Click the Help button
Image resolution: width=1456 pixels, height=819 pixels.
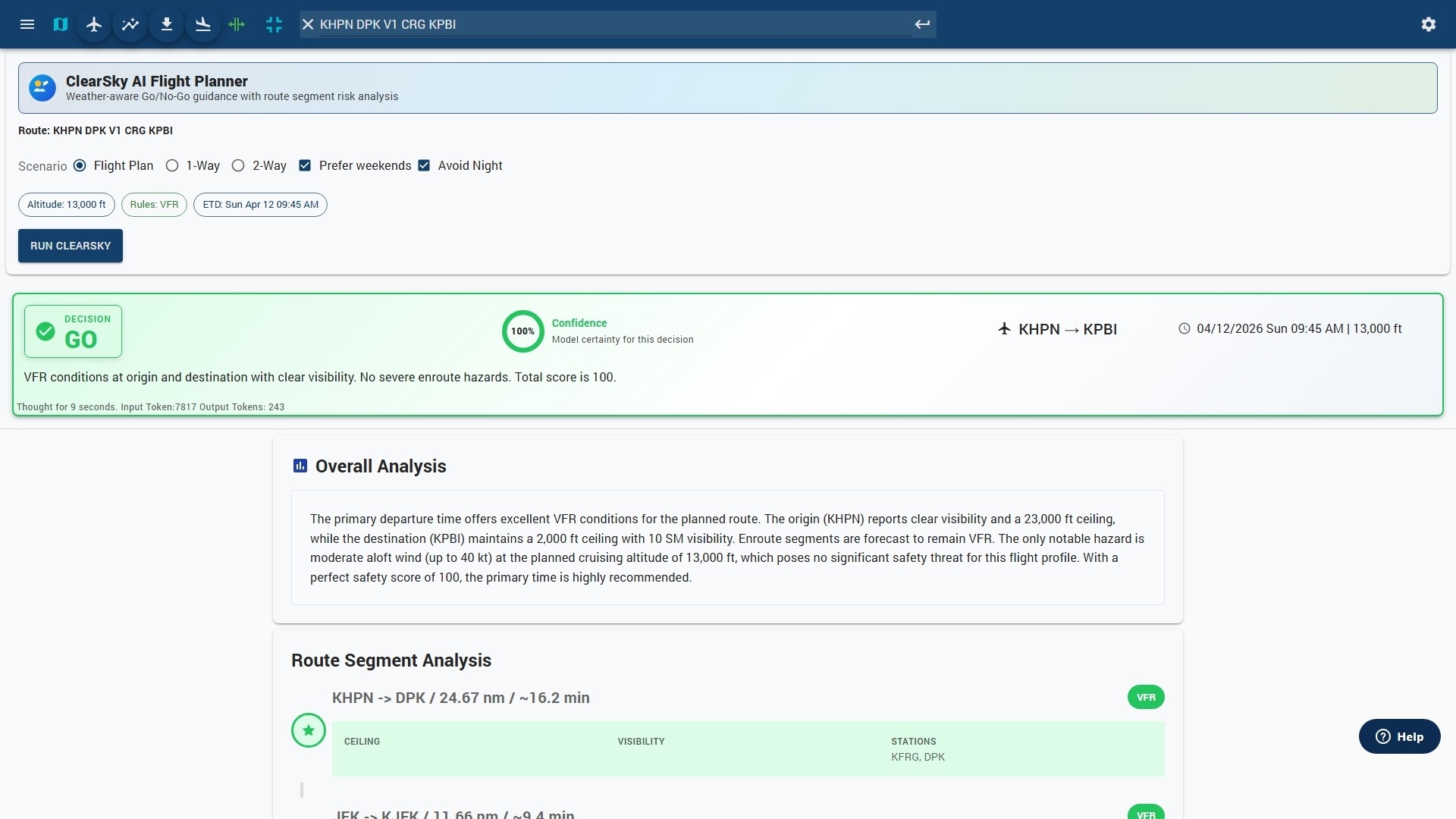coord(1399,736)
